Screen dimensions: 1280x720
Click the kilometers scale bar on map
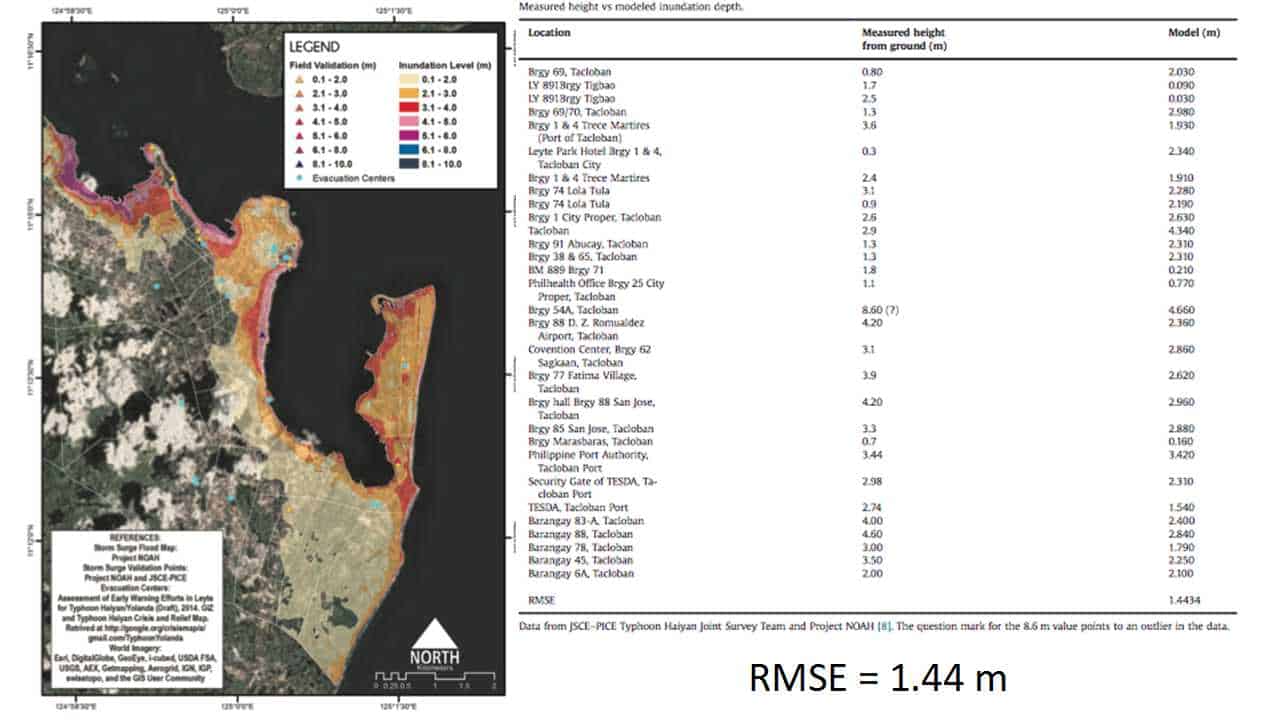[435, 678]
